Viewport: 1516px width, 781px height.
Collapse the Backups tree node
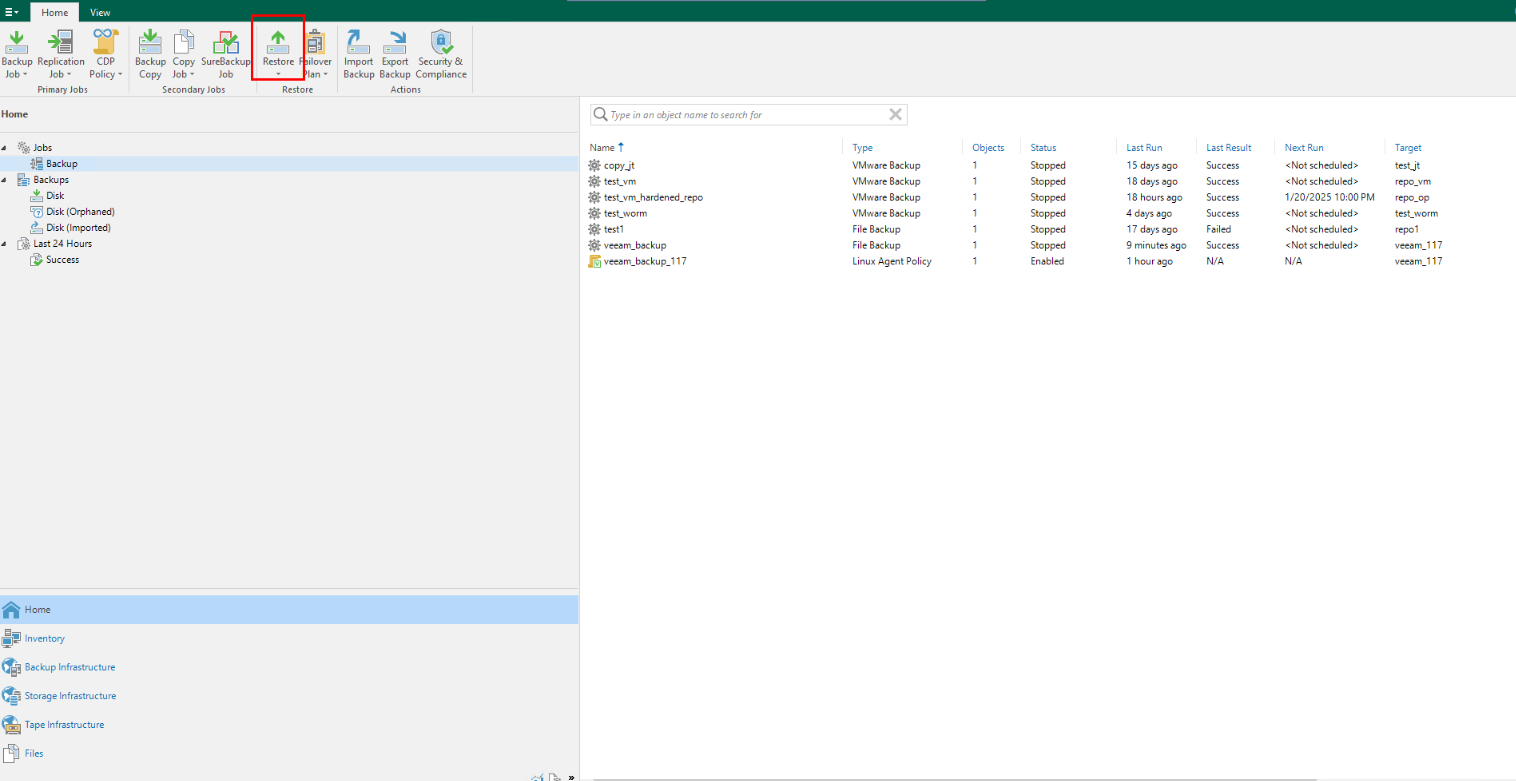point(5,180)
